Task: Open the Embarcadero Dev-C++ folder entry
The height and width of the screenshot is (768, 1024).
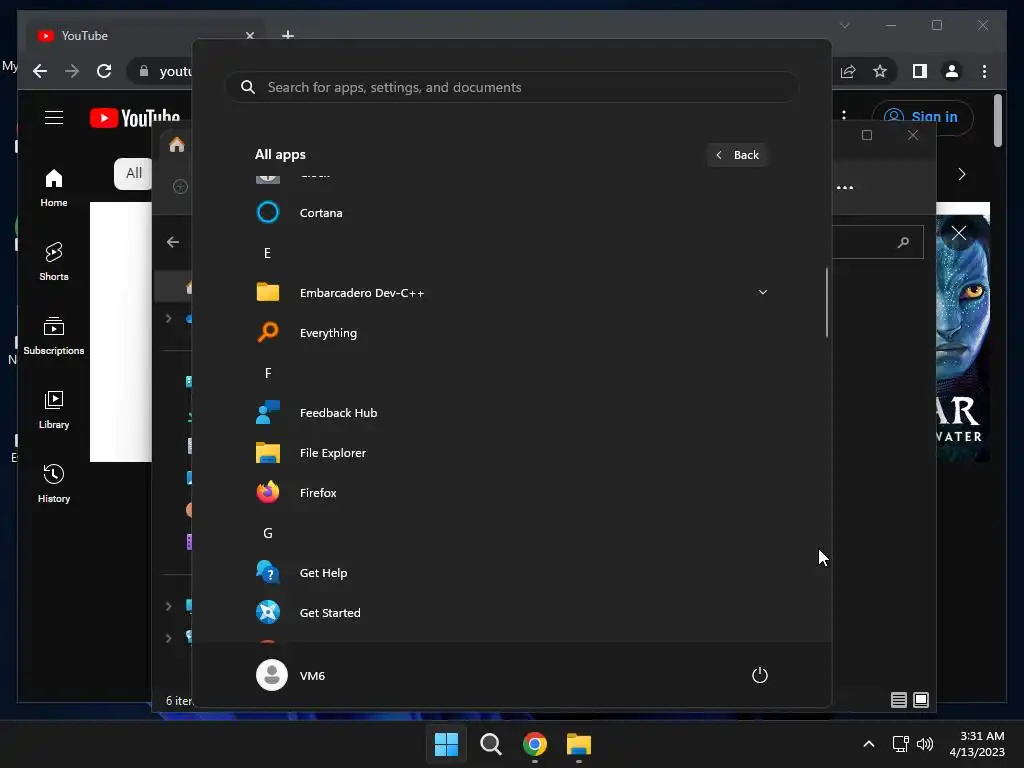Action: pos(511,293)
